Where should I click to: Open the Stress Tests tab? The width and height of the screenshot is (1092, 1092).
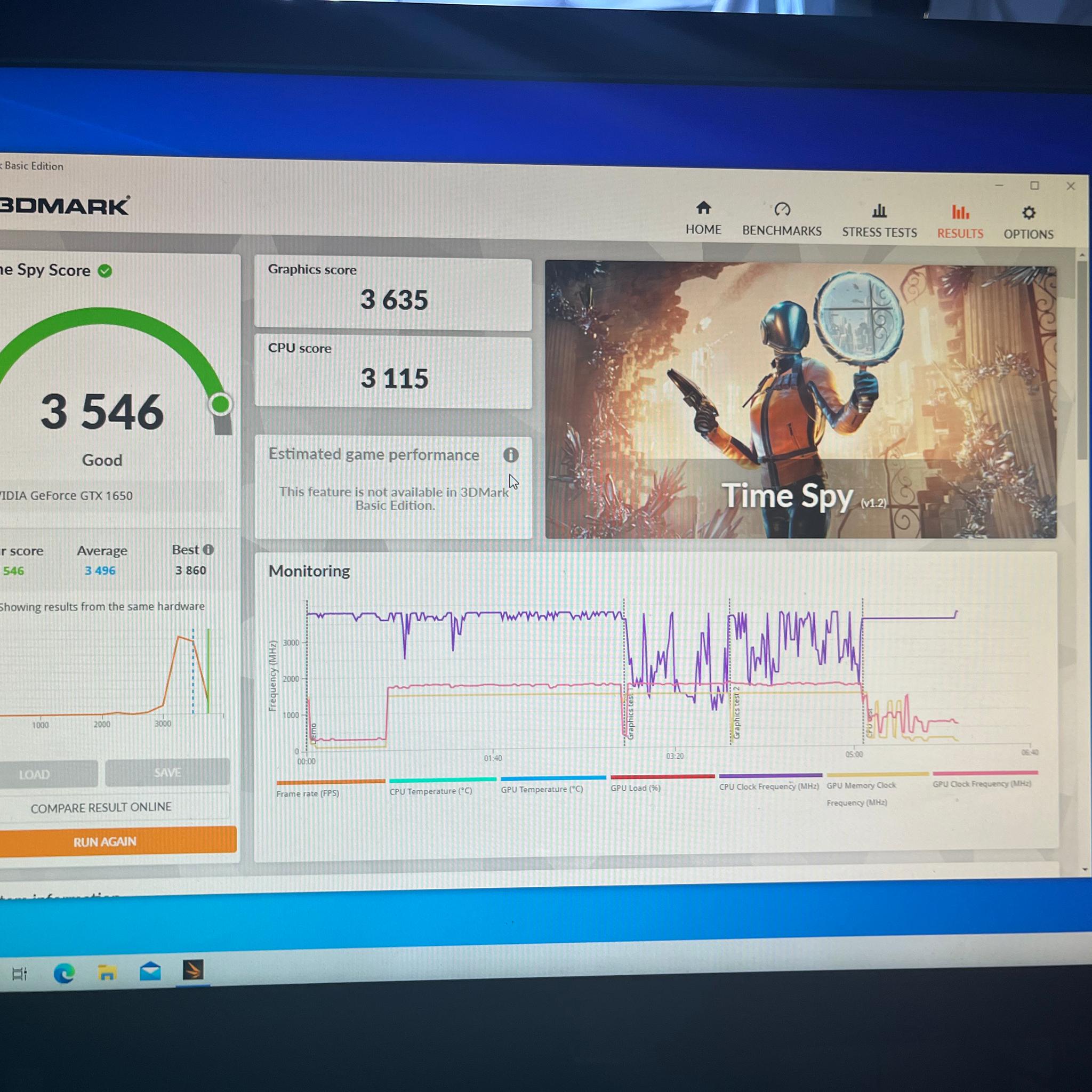click(879, 221)
